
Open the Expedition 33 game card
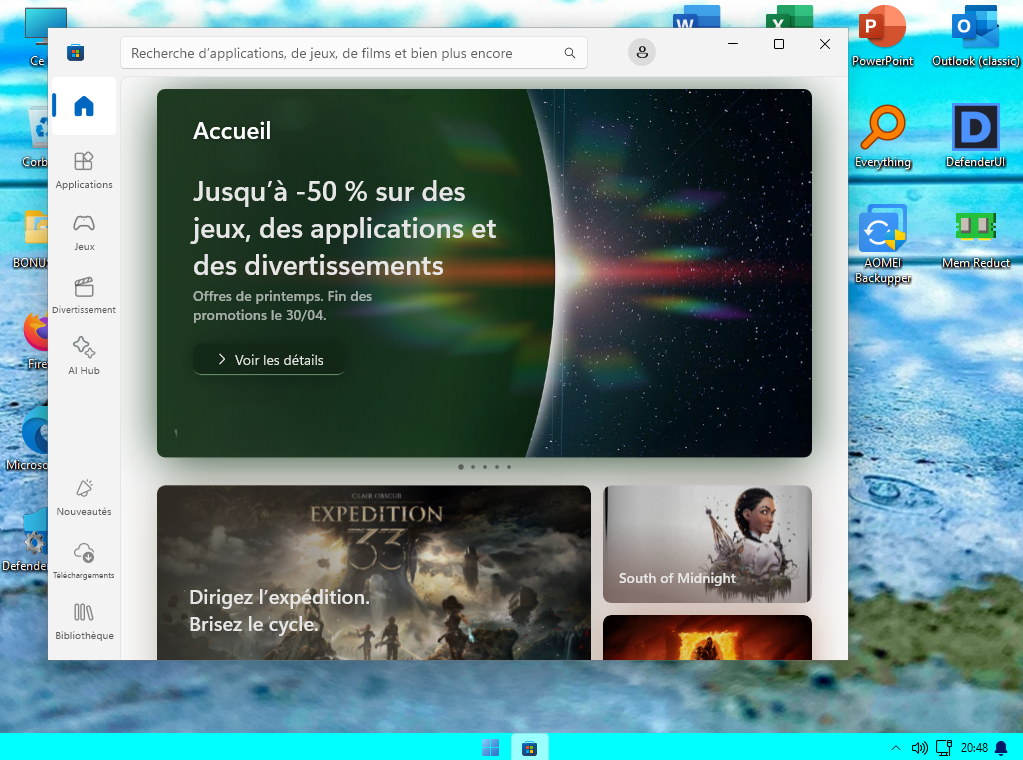374,572
